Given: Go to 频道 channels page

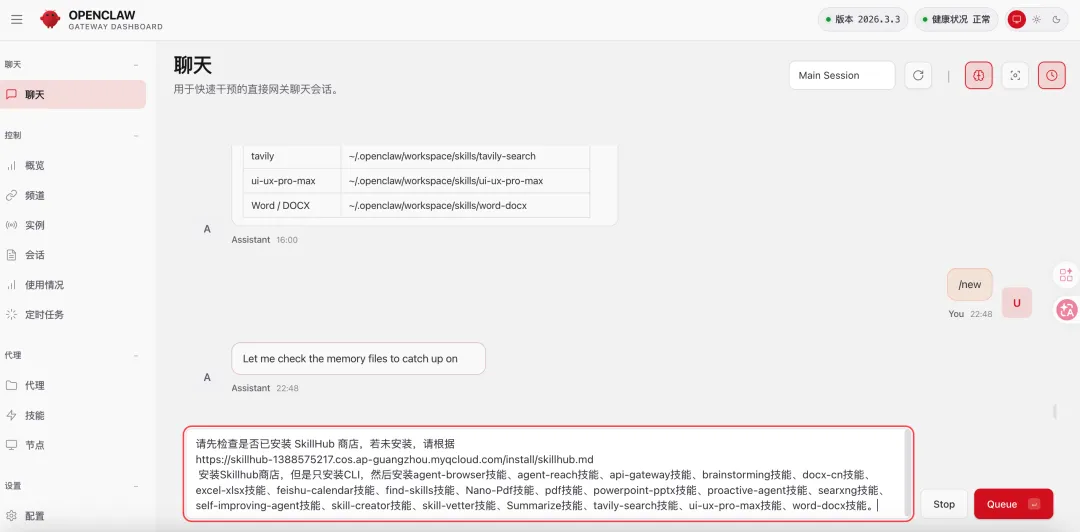Looking at the screenshot, I should click(73, 195).
